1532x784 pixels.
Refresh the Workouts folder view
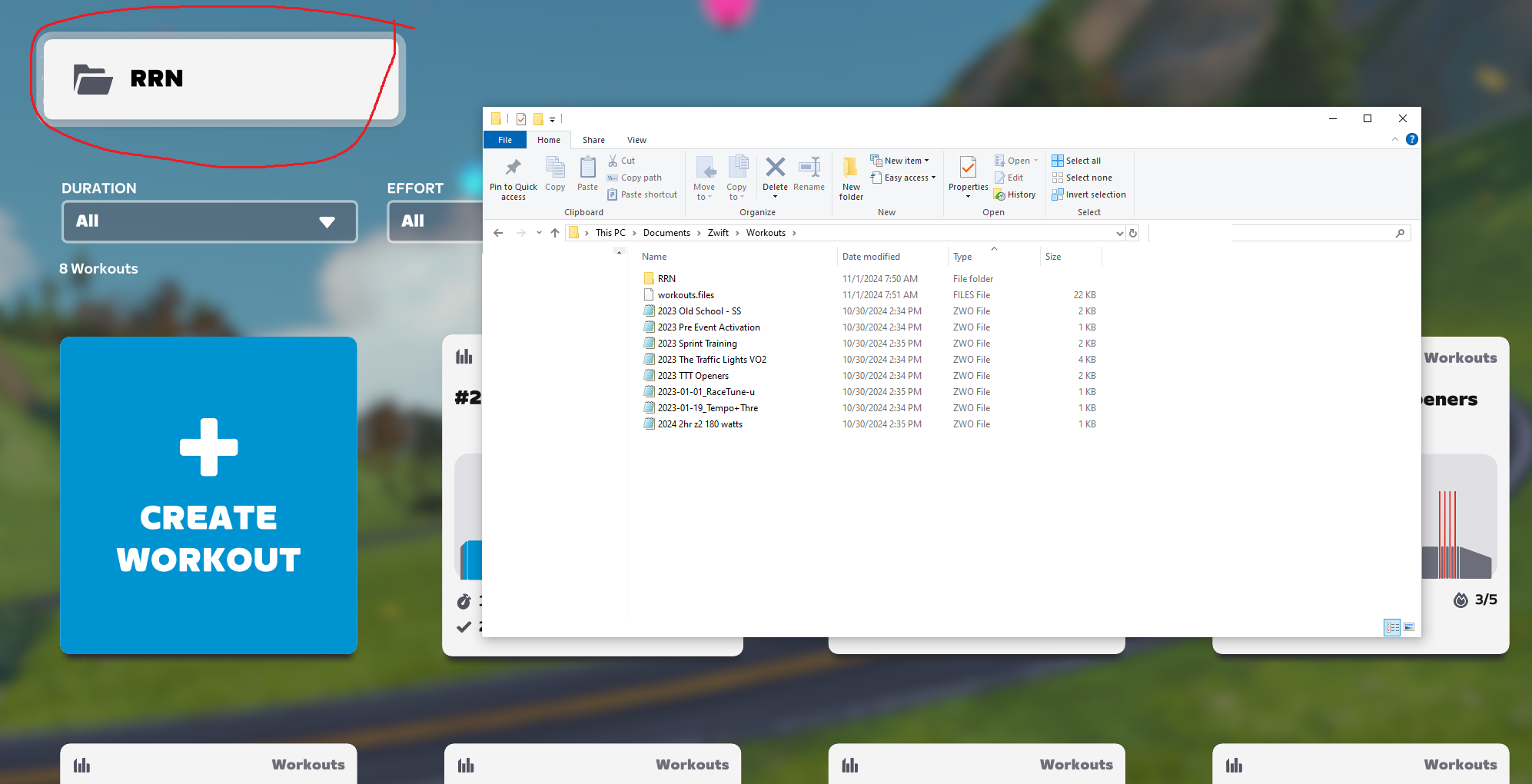click(x=1133, y=233)
